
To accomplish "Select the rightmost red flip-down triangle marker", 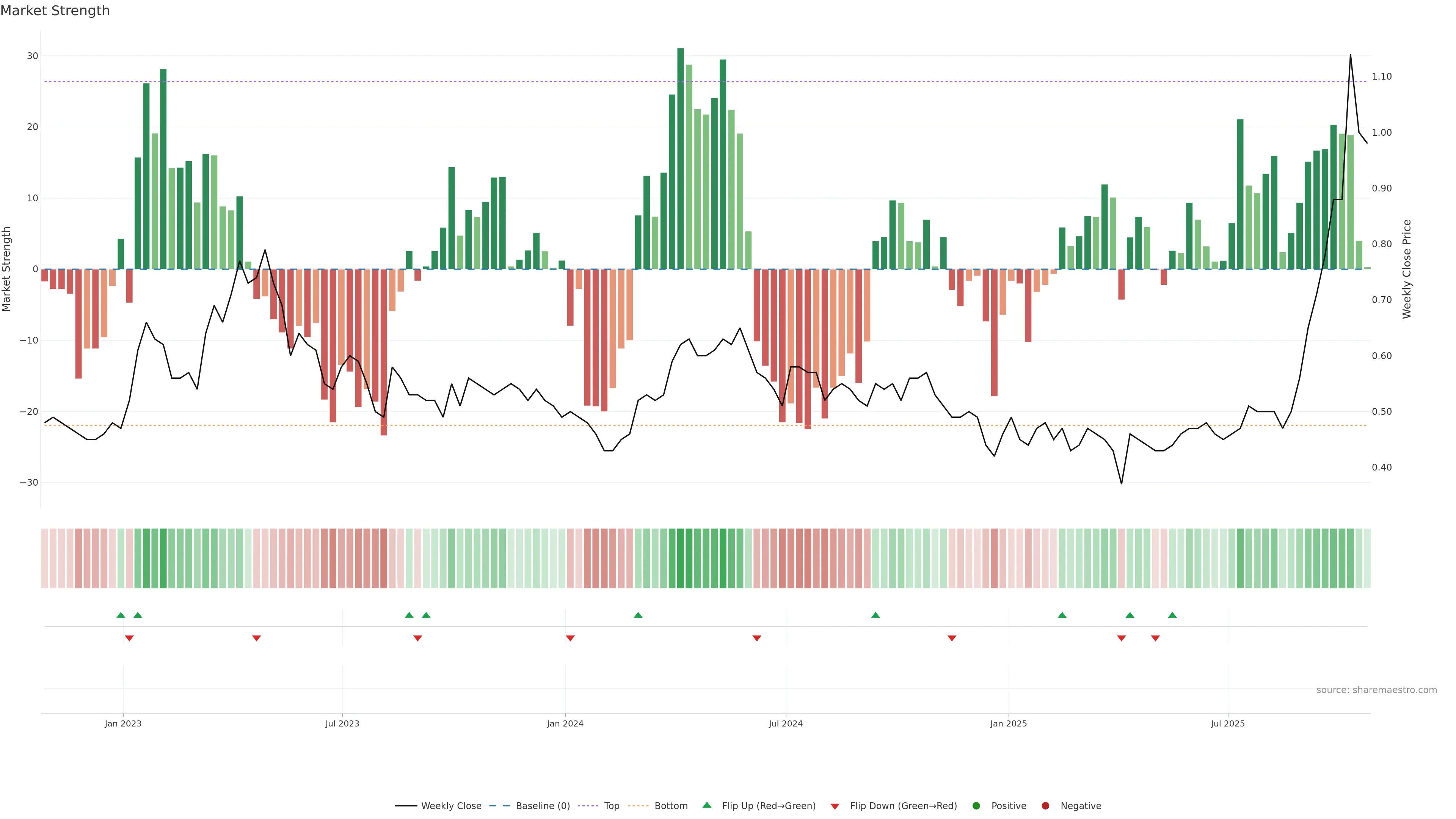I will pos(1155,638).
